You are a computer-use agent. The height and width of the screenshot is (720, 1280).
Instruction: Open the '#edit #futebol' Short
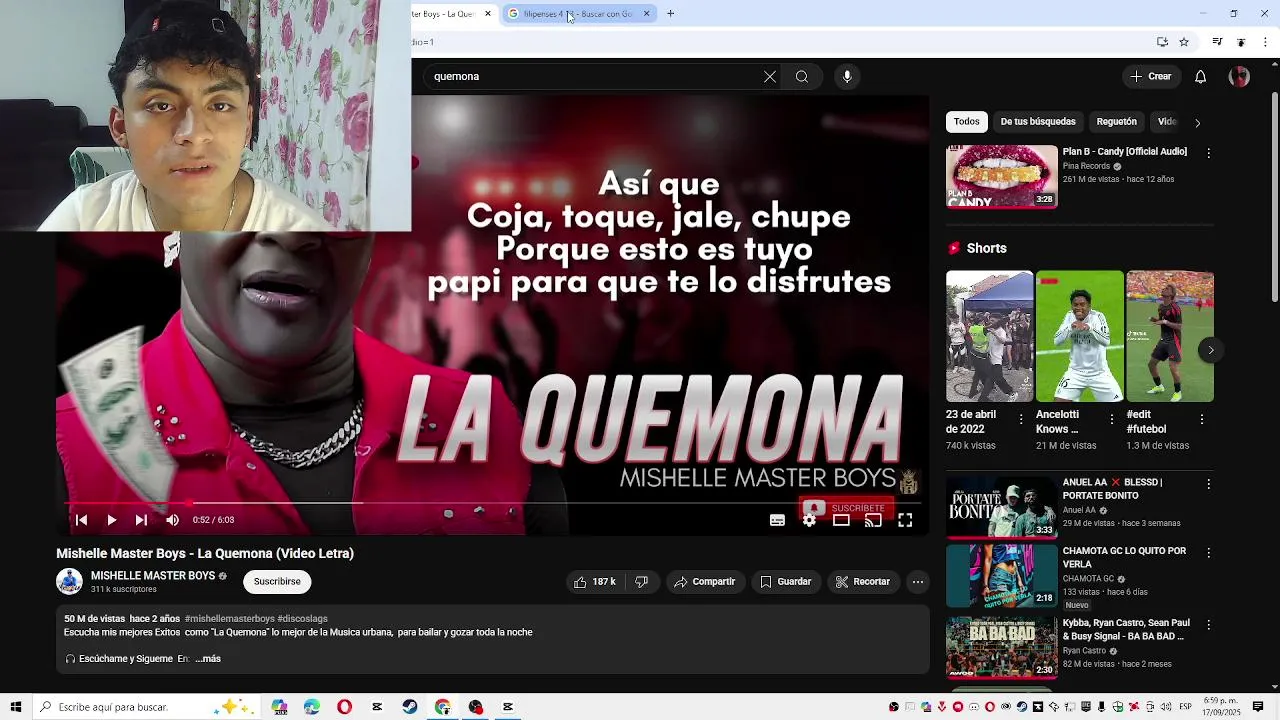[x=1170, y=336]
